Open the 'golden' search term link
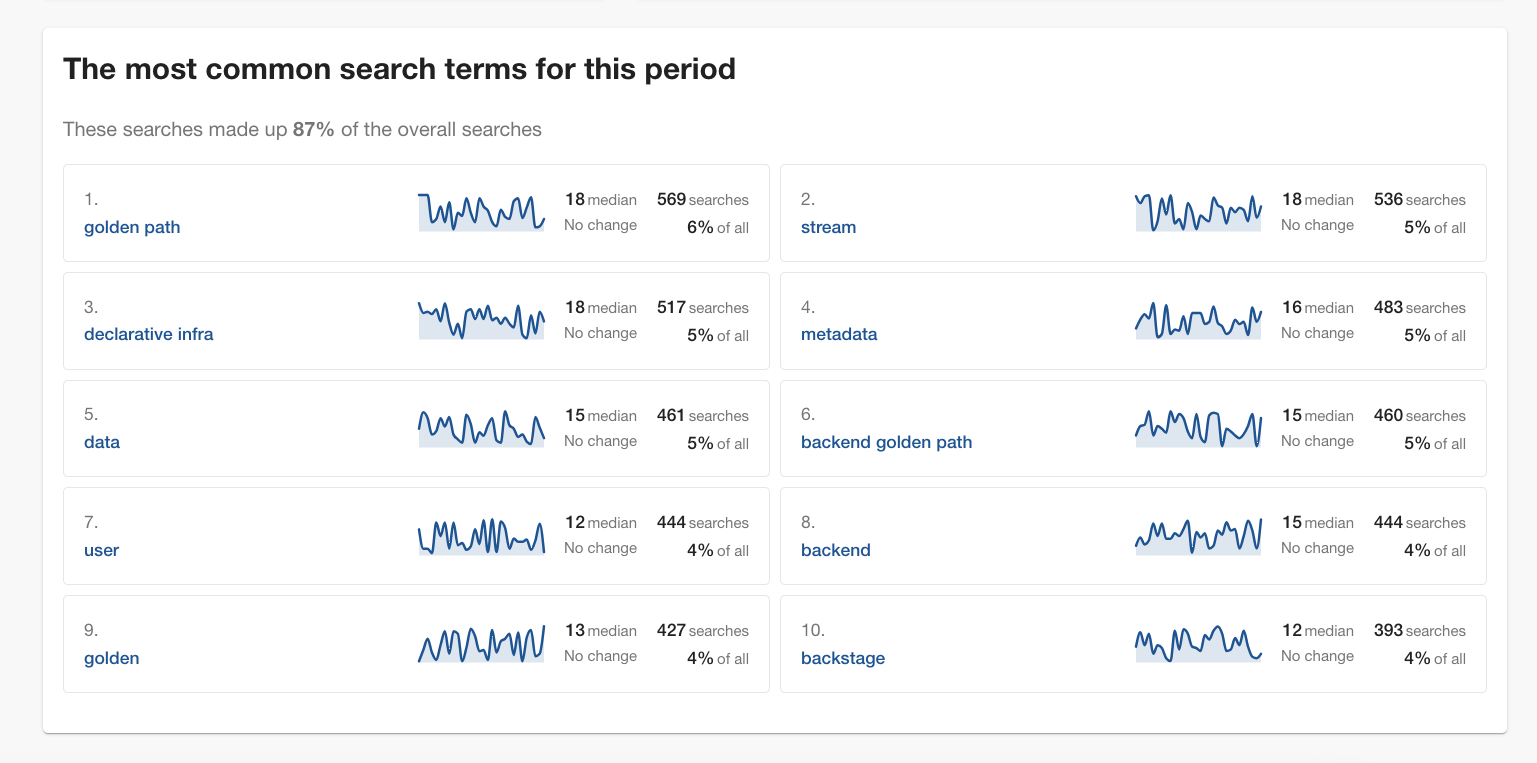1537x763 pixels. click(x=111, y=658)
